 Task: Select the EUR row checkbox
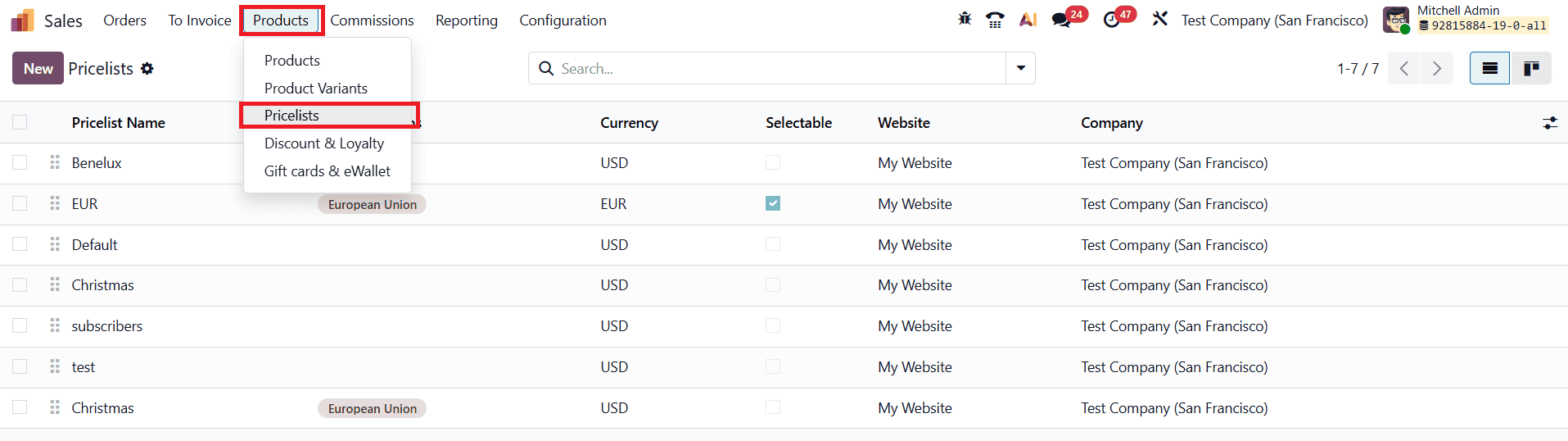coord(20,203)
